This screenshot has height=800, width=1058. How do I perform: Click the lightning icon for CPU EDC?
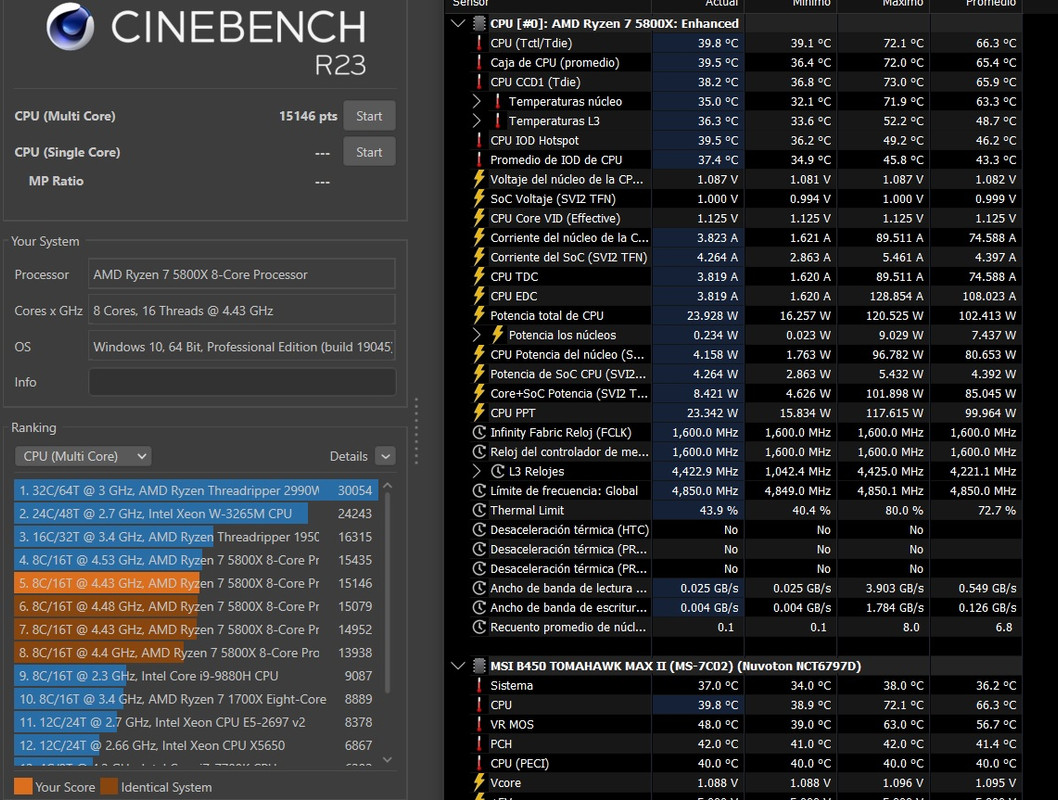click(479, 296)
